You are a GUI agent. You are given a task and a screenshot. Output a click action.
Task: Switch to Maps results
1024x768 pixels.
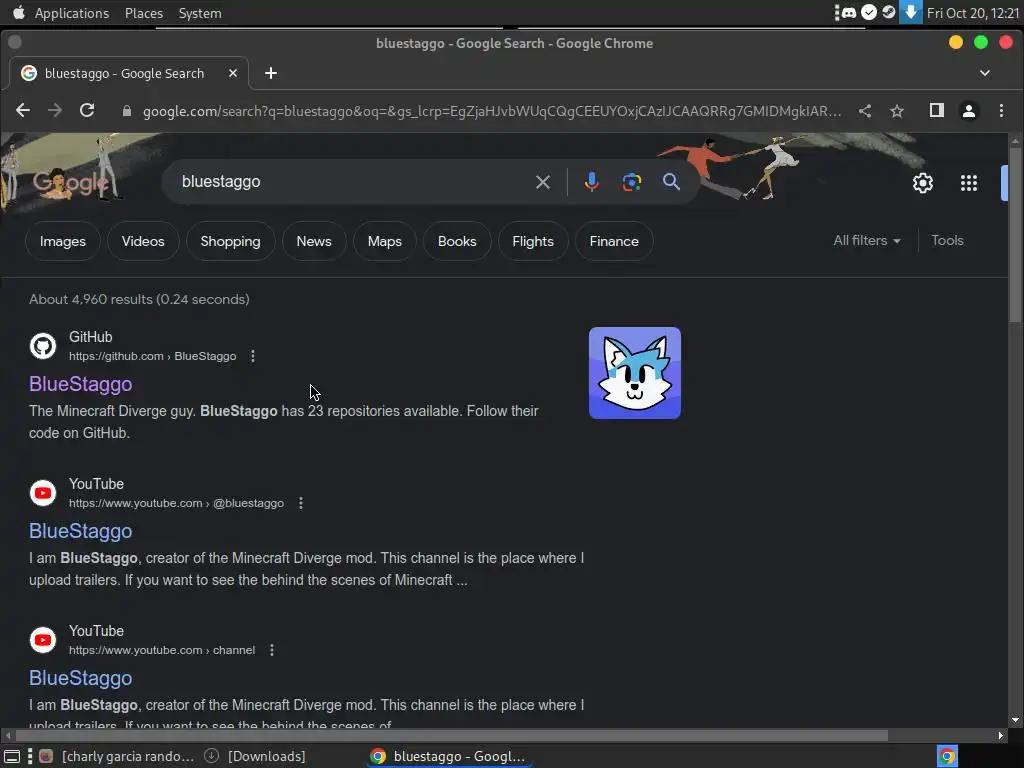(x=385, y=241)
